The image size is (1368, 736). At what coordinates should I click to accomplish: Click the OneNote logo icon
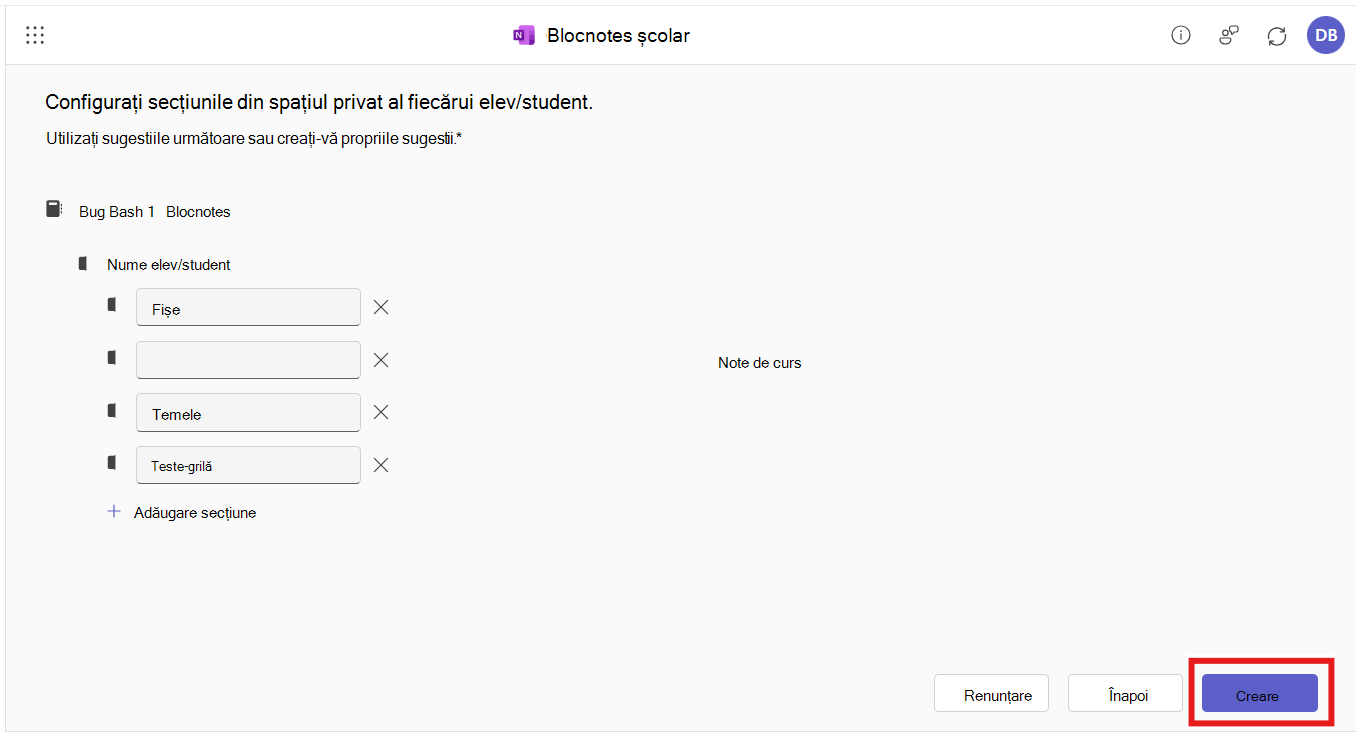click(x=524, y=36)
